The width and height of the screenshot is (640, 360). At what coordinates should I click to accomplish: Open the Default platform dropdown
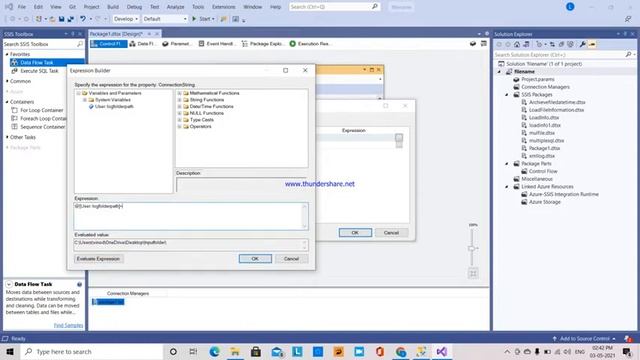tap(165, 19)
